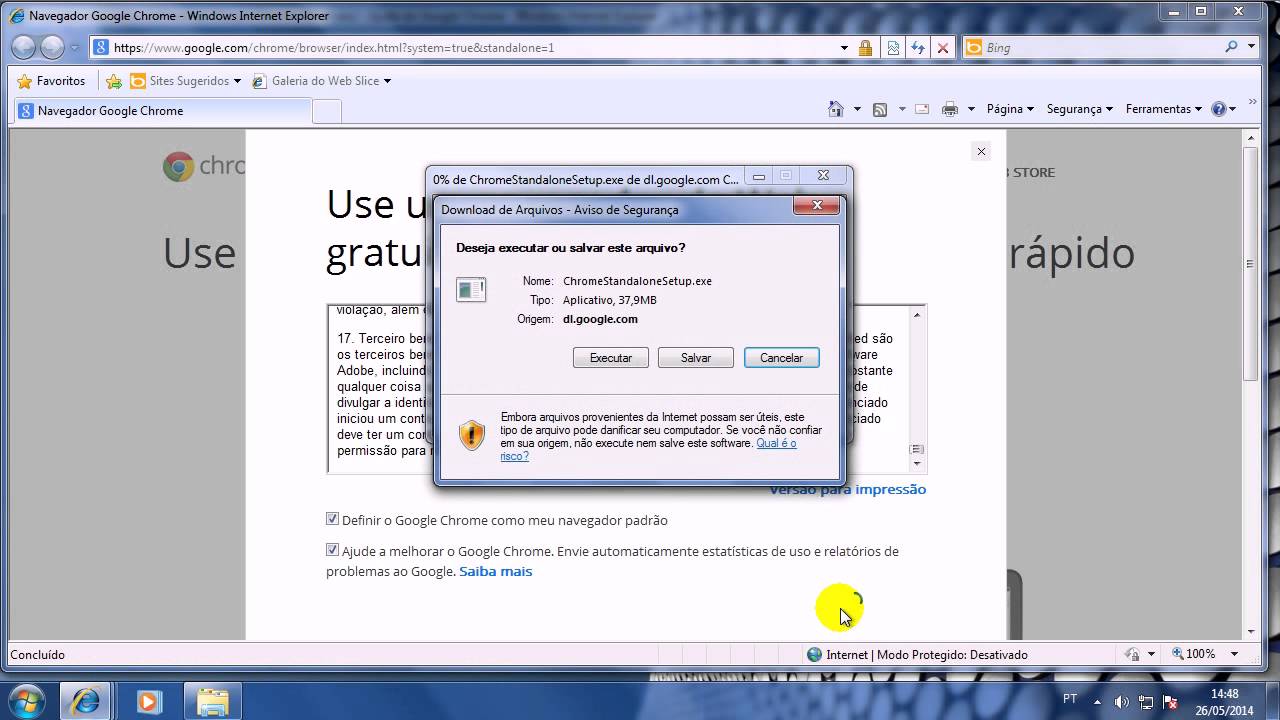The width and height of the screenshot is (1280, 720).
Task: Click the Executar button in the download dialog
Action: coord(610,358)
